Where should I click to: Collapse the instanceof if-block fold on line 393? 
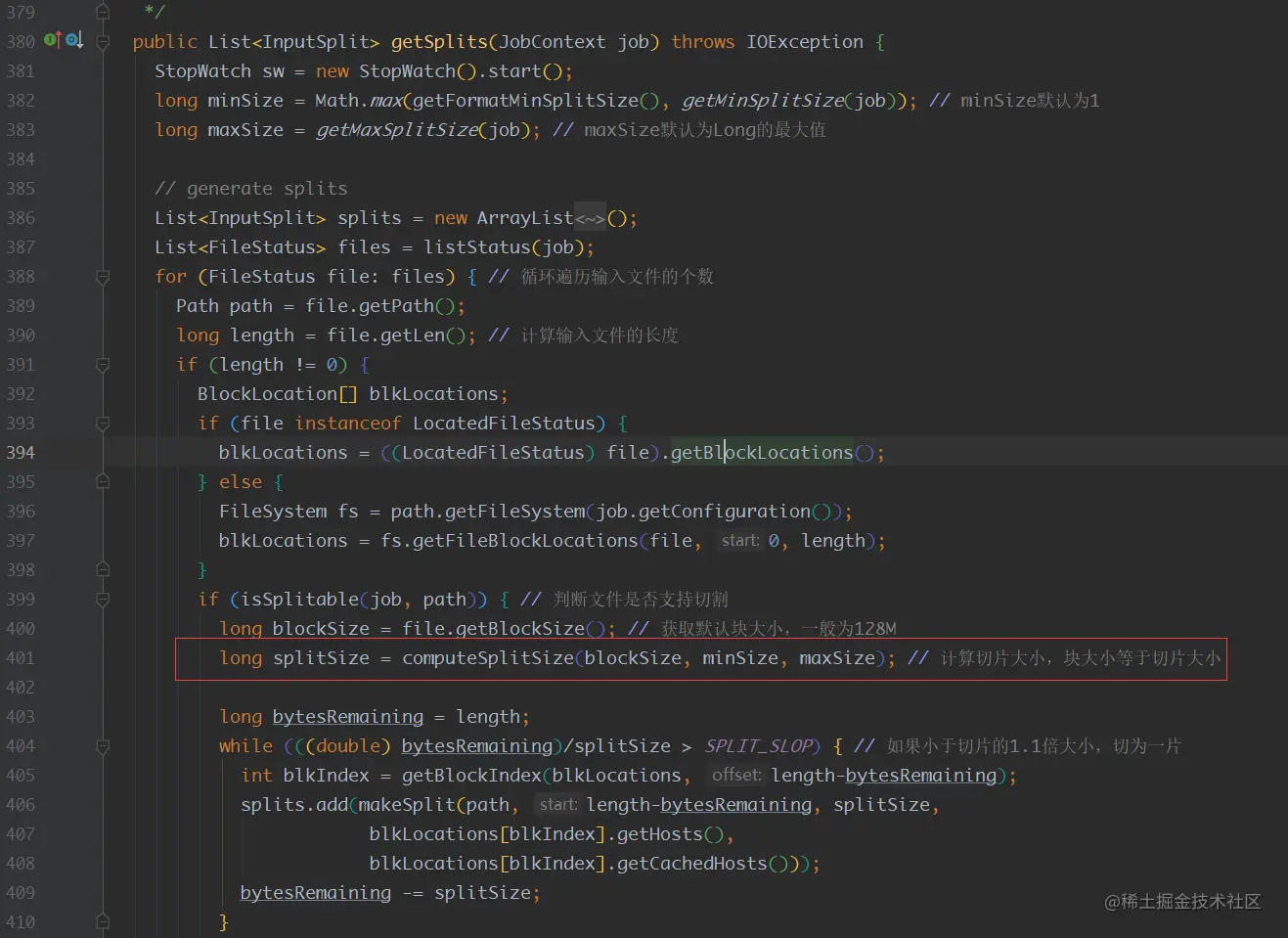103,424
